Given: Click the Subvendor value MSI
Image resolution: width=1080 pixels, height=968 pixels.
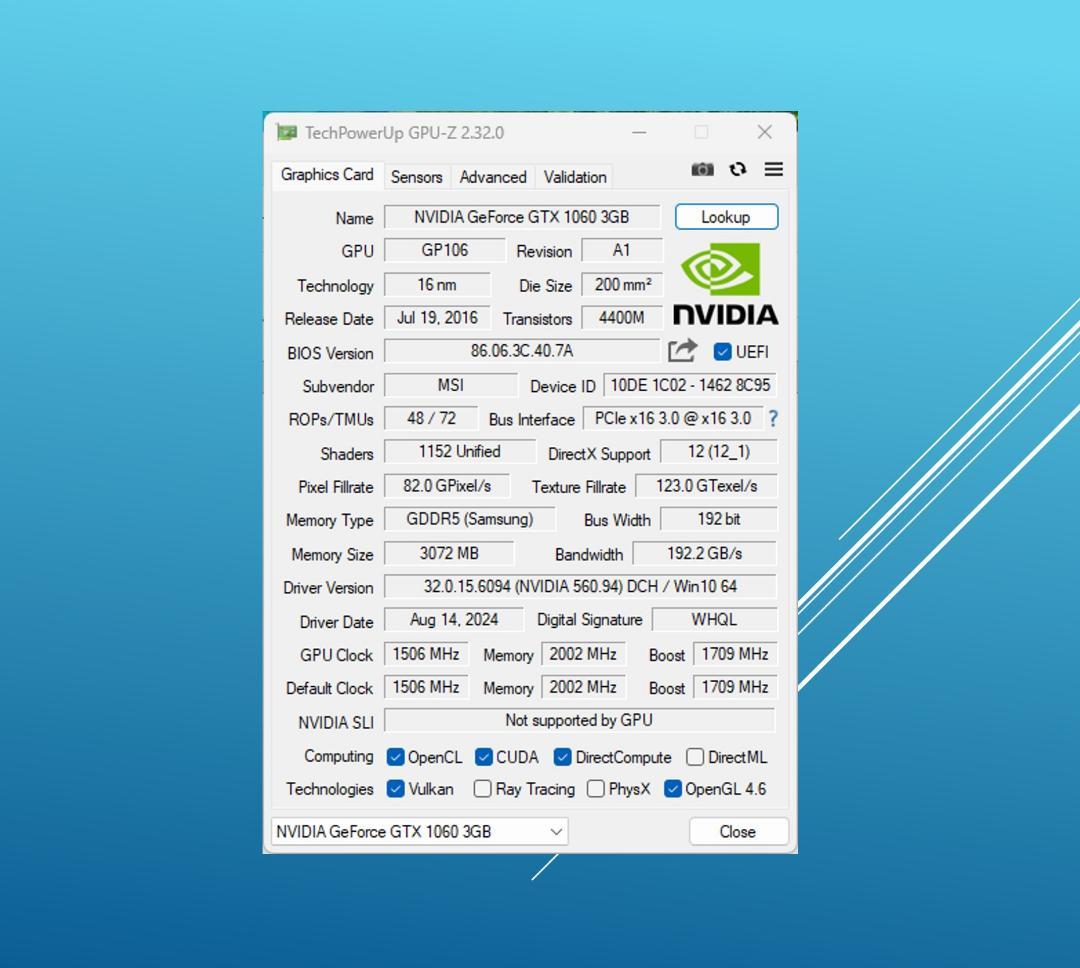Looking at the screenshot, I should 450,385.
